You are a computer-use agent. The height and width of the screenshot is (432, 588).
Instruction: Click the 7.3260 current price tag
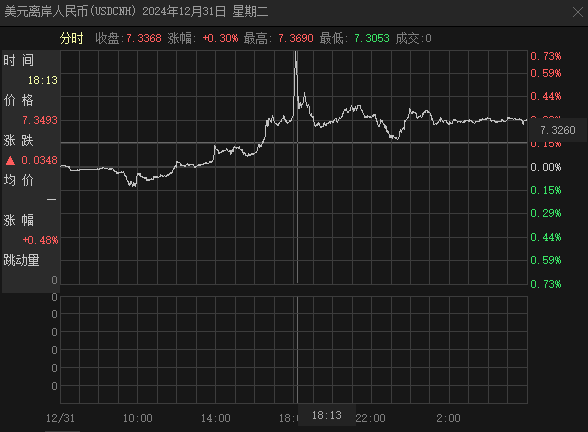click(x=558, y=130)
